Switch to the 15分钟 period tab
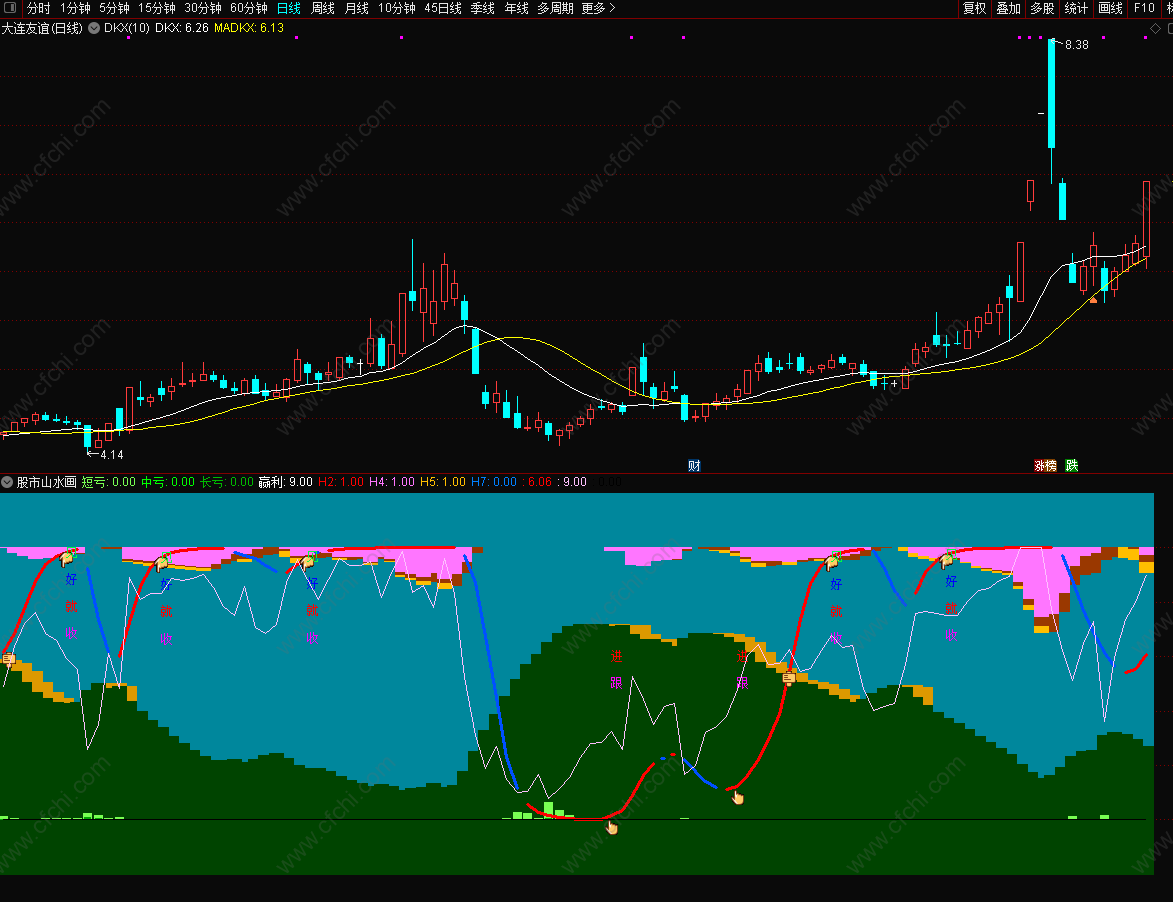 [x=156, y=8]
